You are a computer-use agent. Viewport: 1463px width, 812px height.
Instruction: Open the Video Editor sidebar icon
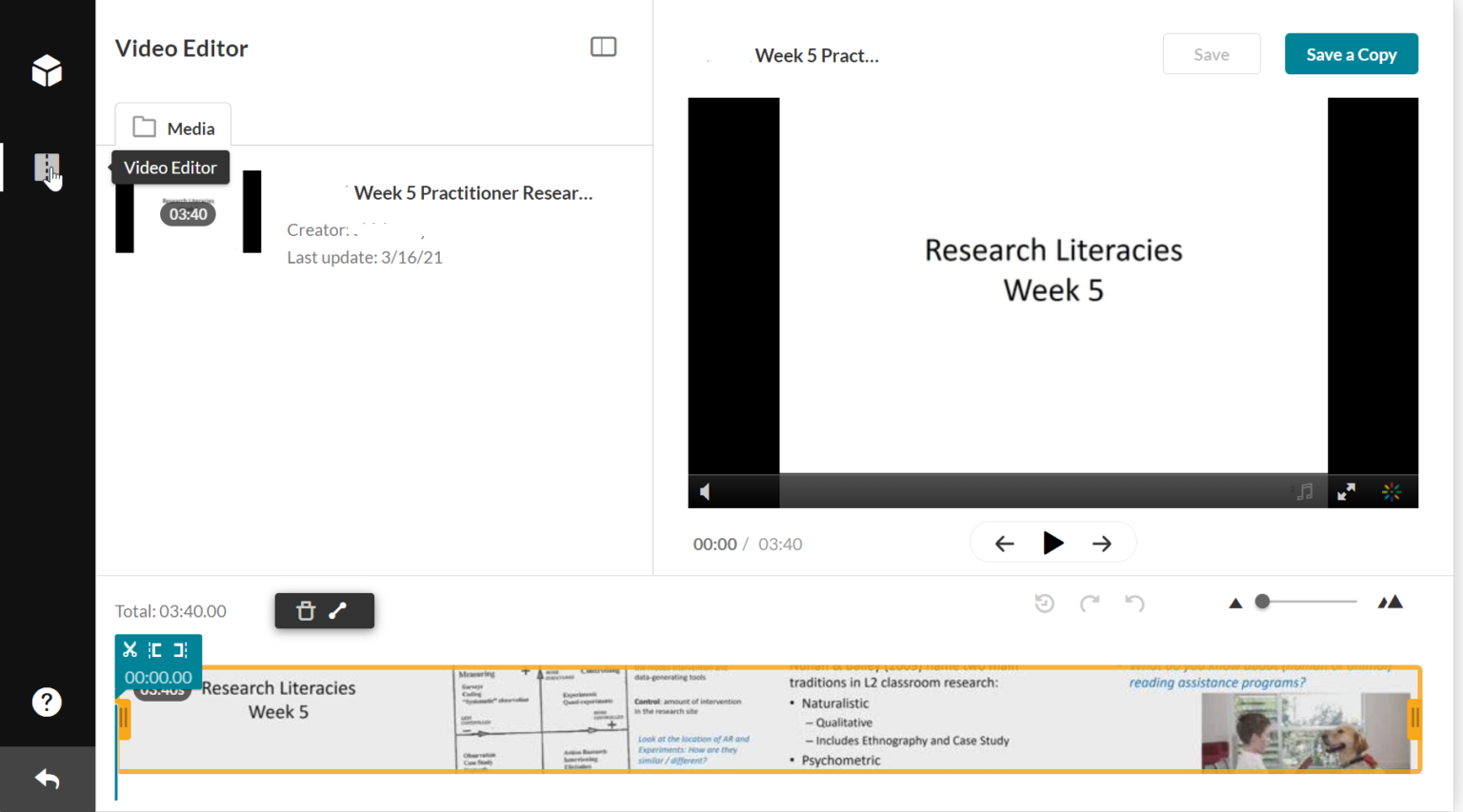tap(47, 168)
